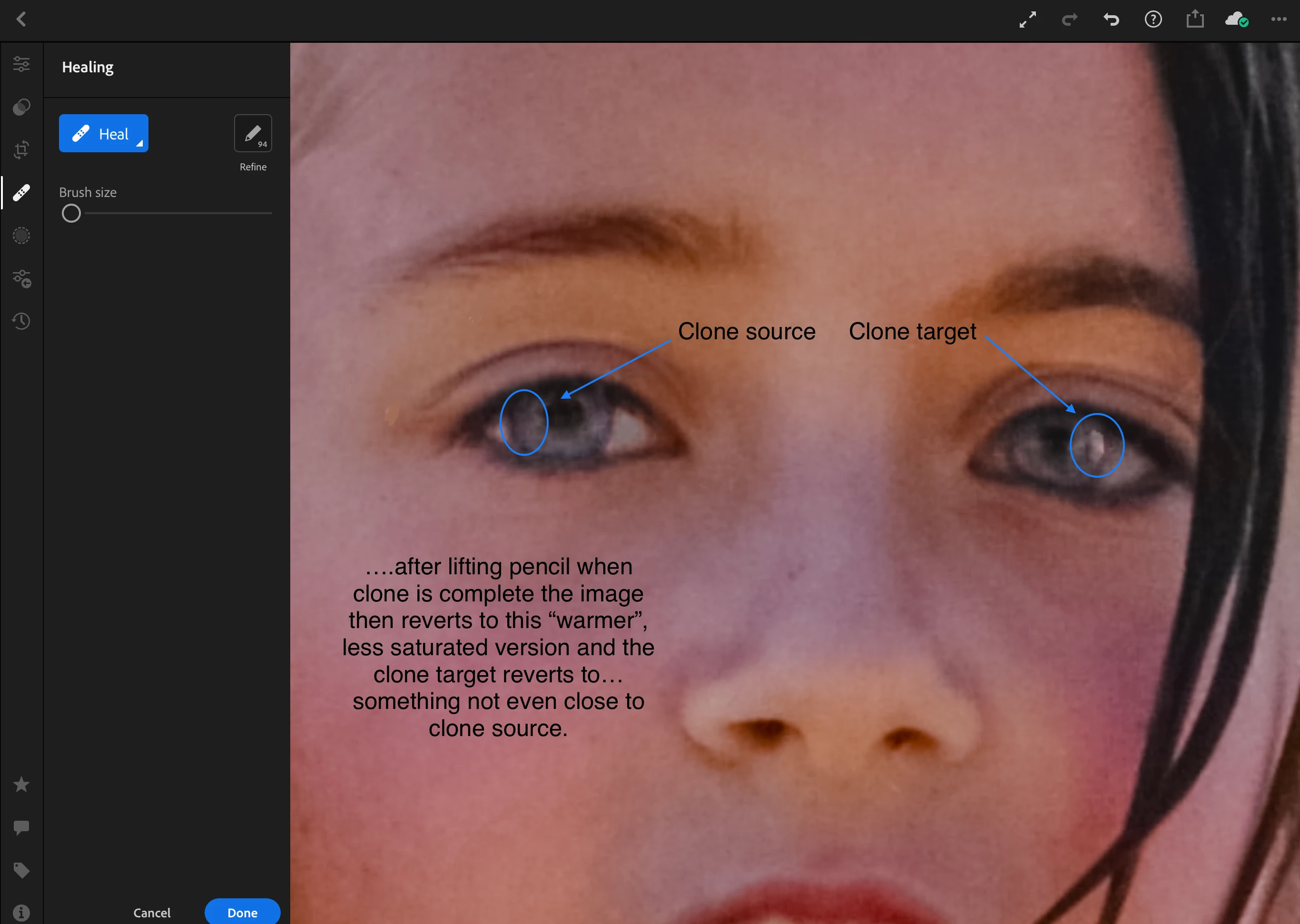This screenshot has height=924, width=1300.
Task: Open the Share export icon
Action: point(1195,19)
